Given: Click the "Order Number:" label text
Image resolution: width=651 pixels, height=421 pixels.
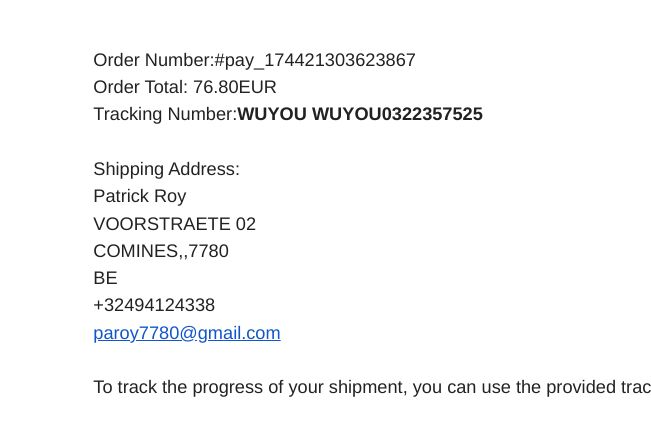Looking at the screenshot, I should click(154, 60).
